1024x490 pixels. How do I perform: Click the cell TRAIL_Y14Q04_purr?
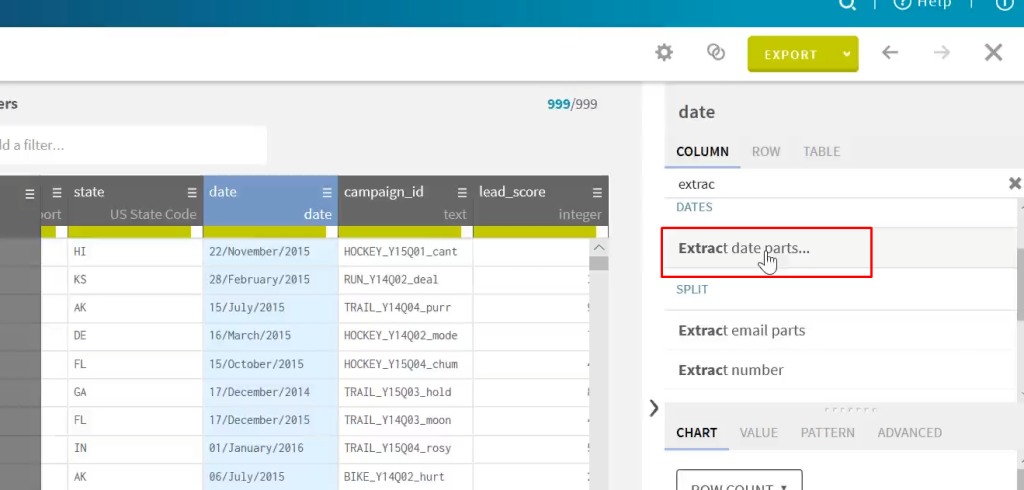click(x=406, y=308)
